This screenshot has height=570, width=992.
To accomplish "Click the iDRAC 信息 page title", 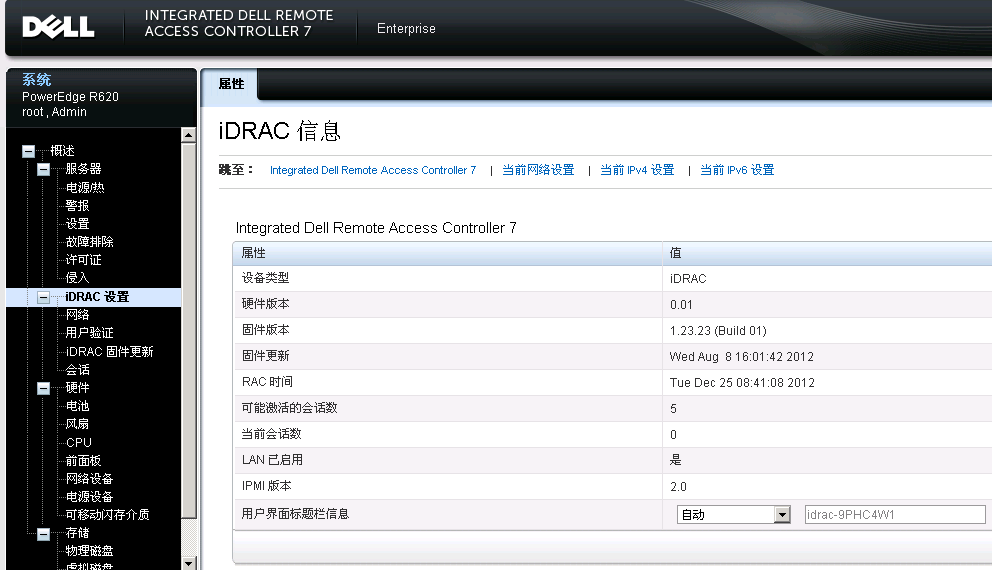I will (280, 131).
